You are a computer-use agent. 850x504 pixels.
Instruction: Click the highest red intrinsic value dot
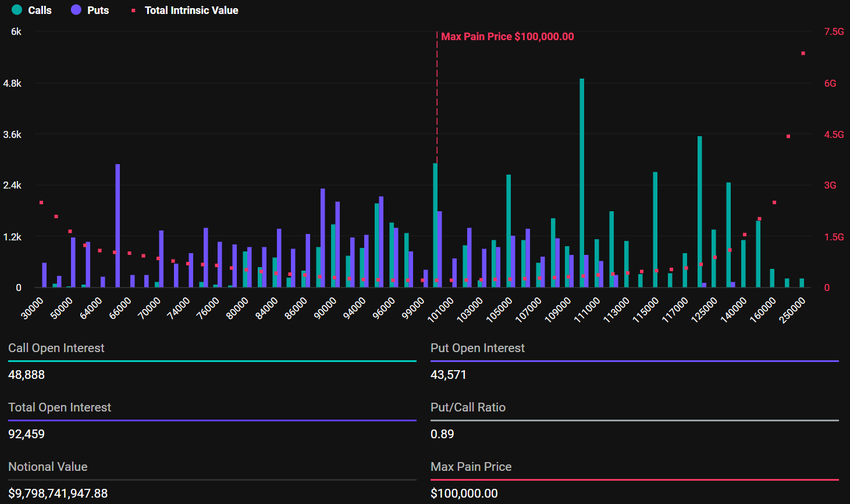[x=803, y=54]
